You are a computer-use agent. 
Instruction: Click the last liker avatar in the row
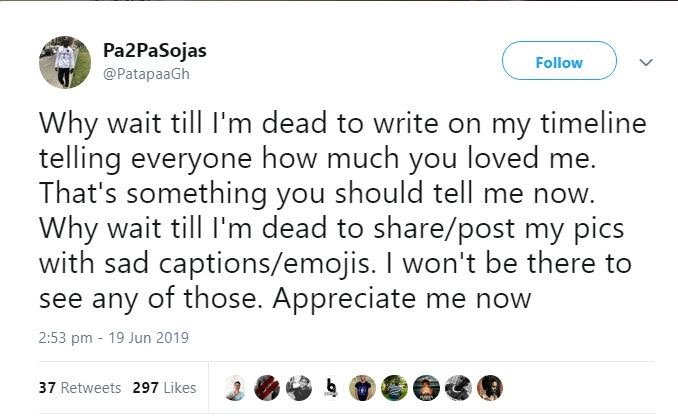point(491,388)
